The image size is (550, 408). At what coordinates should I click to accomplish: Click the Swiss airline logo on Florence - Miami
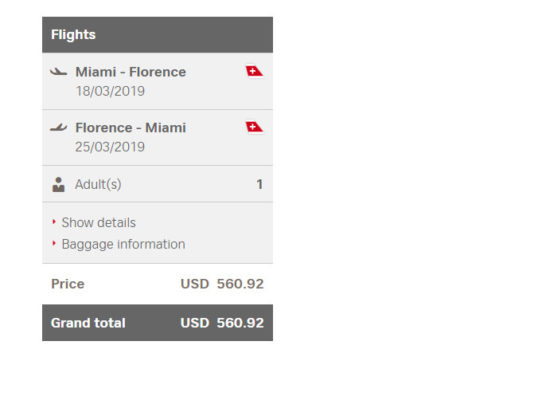254,127
